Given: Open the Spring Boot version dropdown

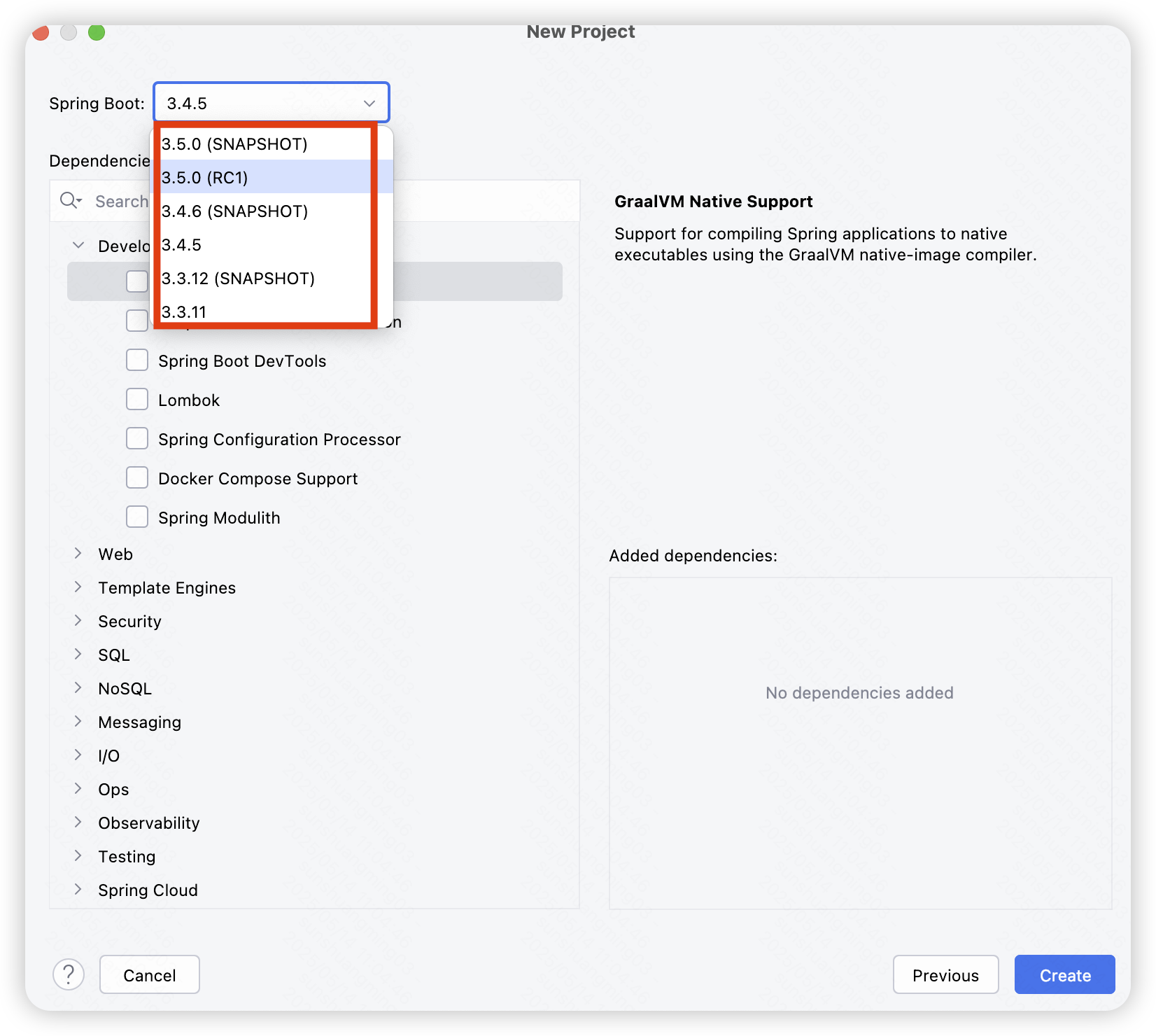Looking at the screenshot, I should tap(271, 103).
